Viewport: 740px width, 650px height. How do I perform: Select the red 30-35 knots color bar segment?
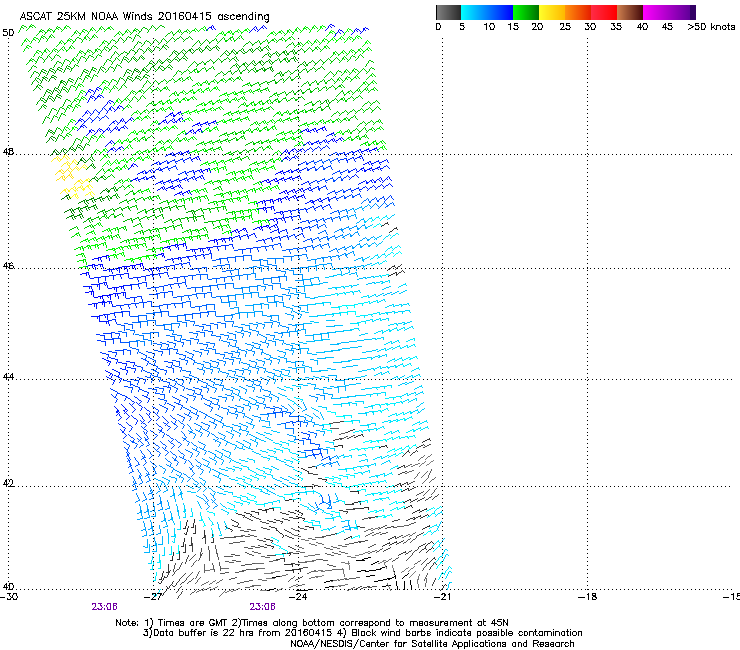pos(604,12)
